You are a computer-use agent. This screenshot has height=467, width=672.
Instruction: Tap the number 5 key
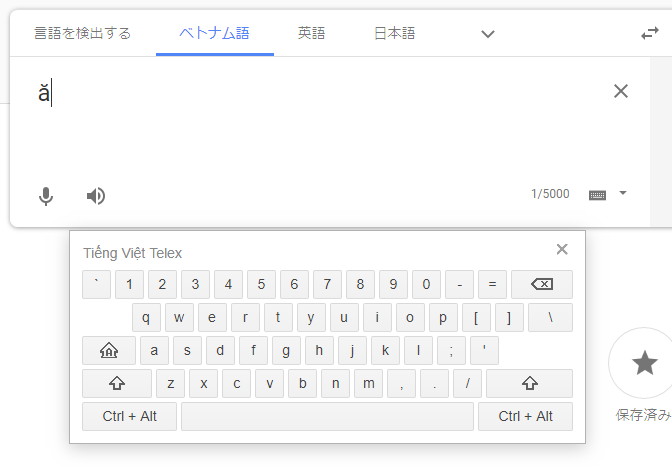point(261,284)
